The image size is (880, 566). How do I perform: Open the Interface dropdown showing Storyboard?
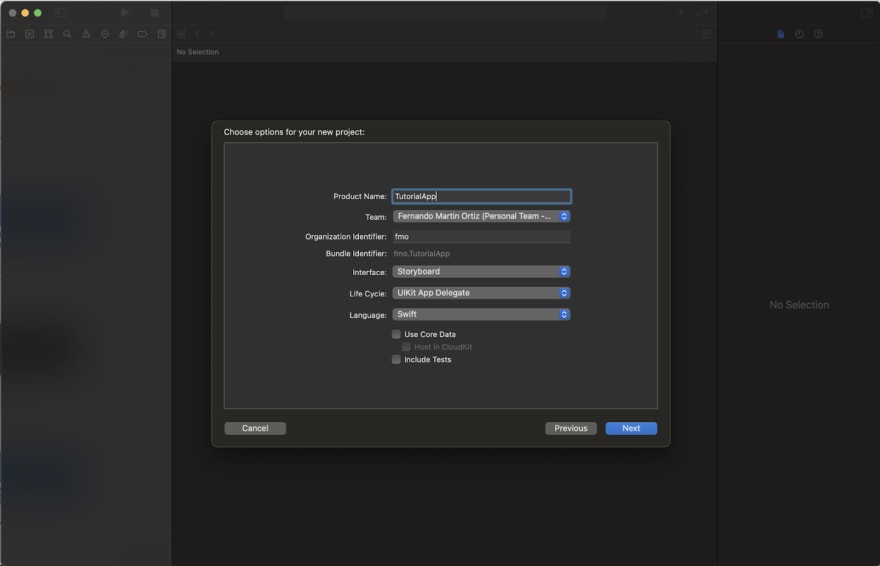pos(482,272)
